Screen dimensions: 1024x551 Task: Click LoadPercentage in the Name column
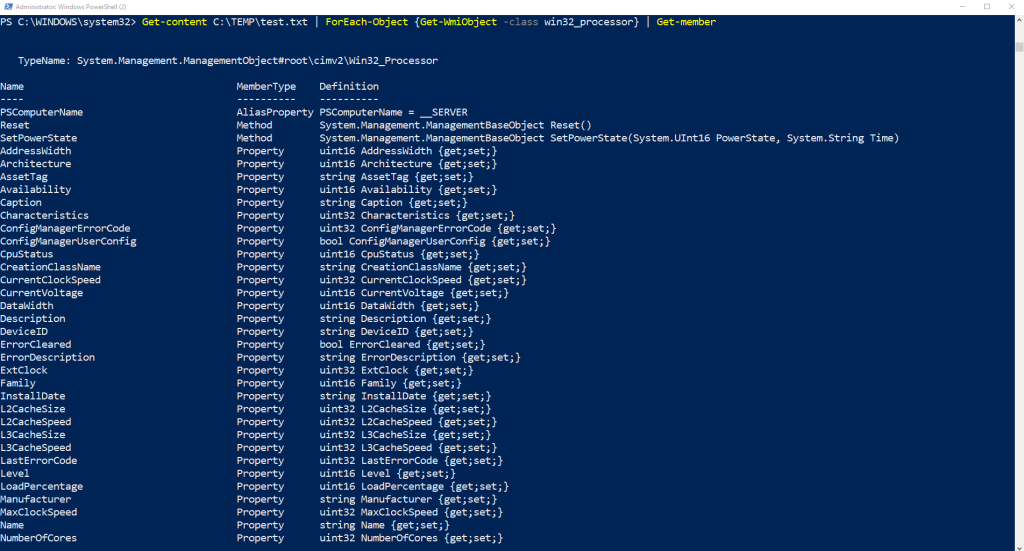(x=41, y=486)
